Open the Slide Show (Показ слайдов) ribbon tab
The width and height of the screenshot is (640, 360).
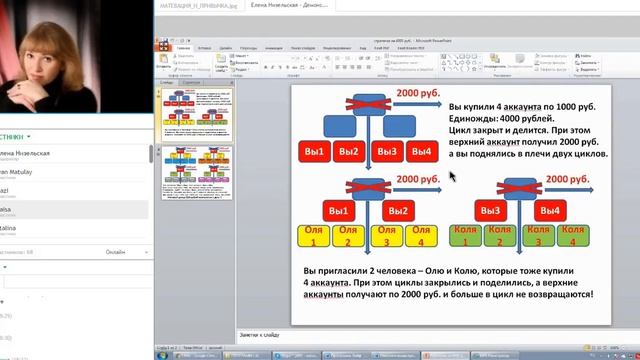coord(303,48)
